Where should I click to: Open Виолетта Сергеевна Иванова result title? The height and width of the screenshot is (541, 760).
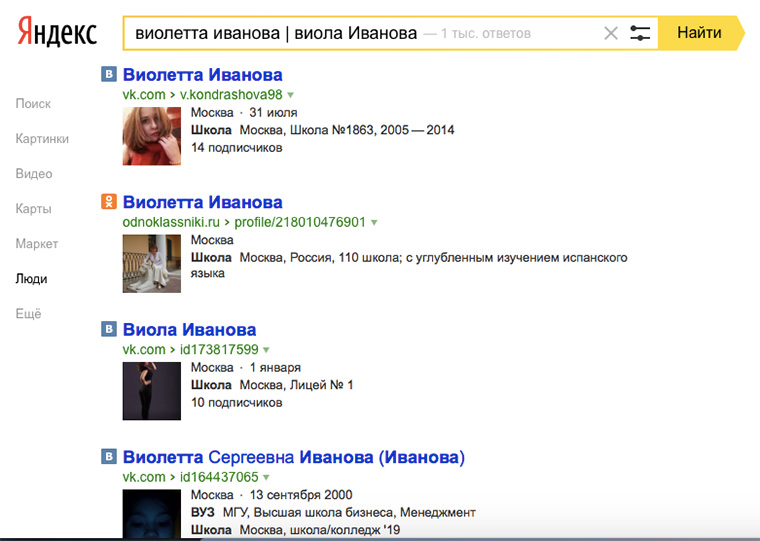click(x=293, y=458)
